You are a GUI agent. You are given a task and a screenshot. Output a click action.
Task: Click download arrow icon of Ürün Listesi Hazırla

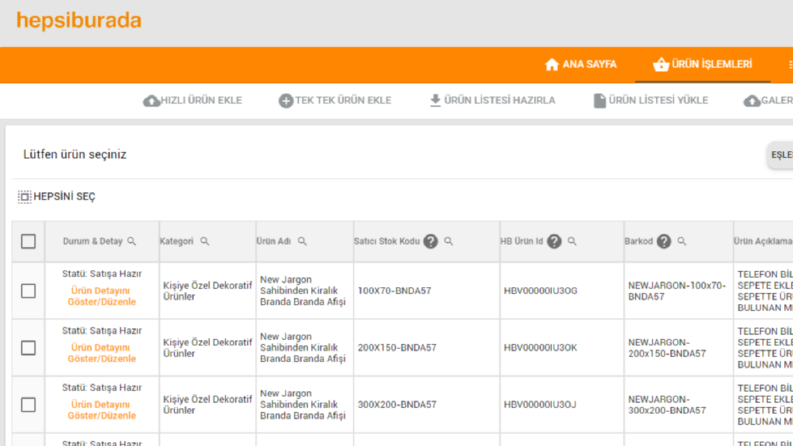tap(435, 100)
